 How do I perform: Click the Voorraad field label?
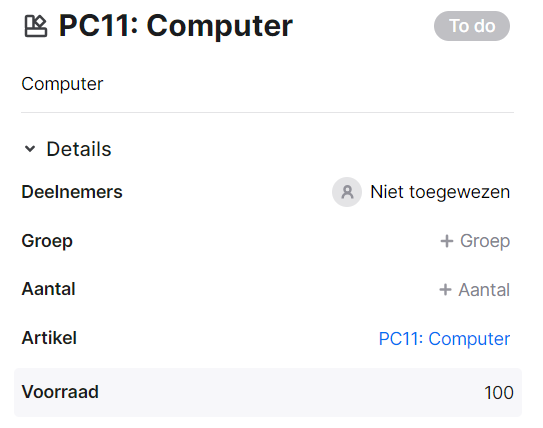tap(60, 392)
